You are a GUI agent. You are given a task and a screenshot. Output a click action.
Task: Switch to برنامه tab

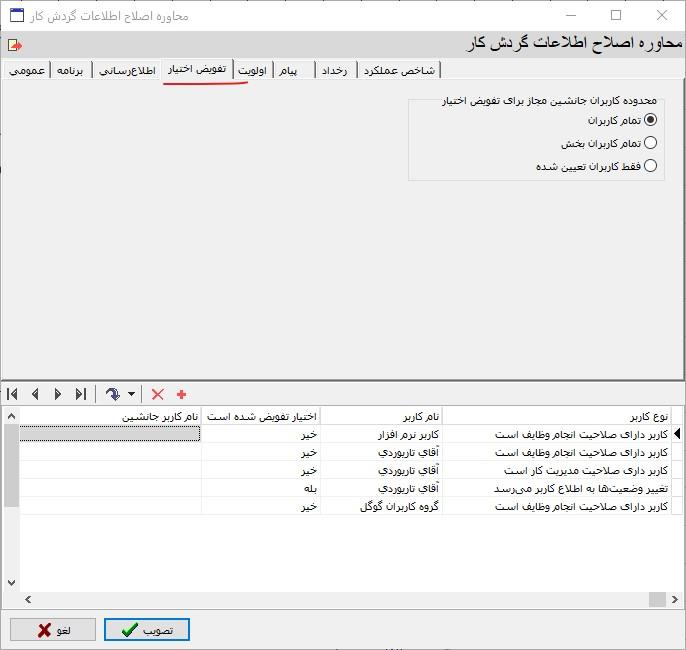pos(70,70)
